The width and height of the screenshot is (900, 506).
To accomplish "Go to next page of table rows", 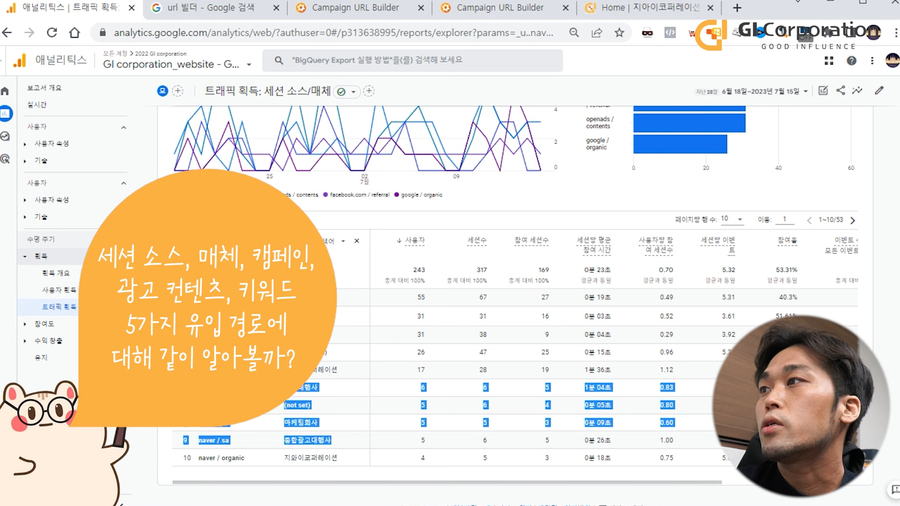I will click(x=853, y=220).
